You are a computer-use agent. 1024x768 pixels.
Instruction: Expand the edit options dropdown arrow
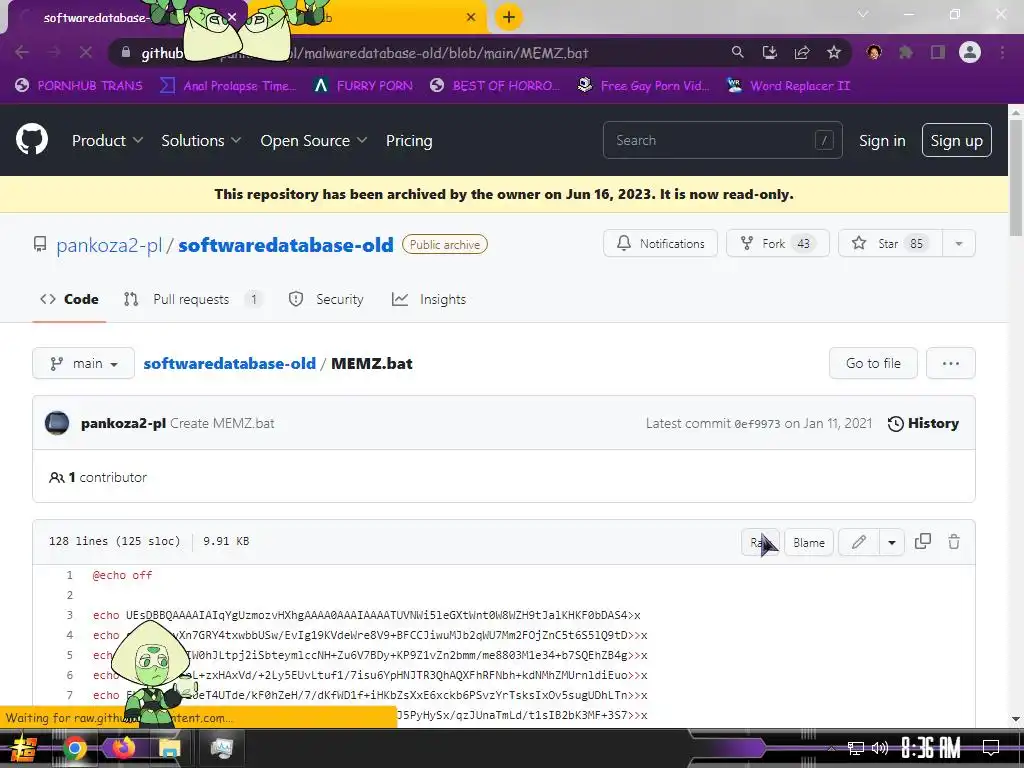pyautogui.click(x=891, y=542)
